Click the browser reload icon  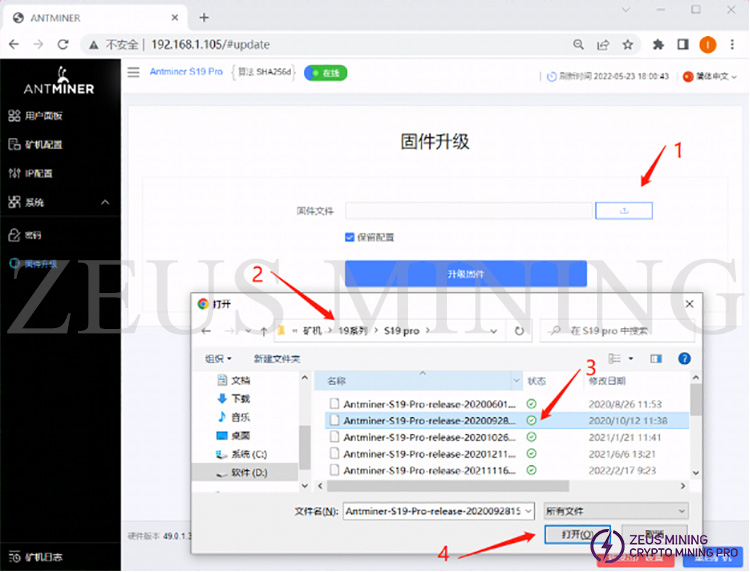[x=63, y=45]
